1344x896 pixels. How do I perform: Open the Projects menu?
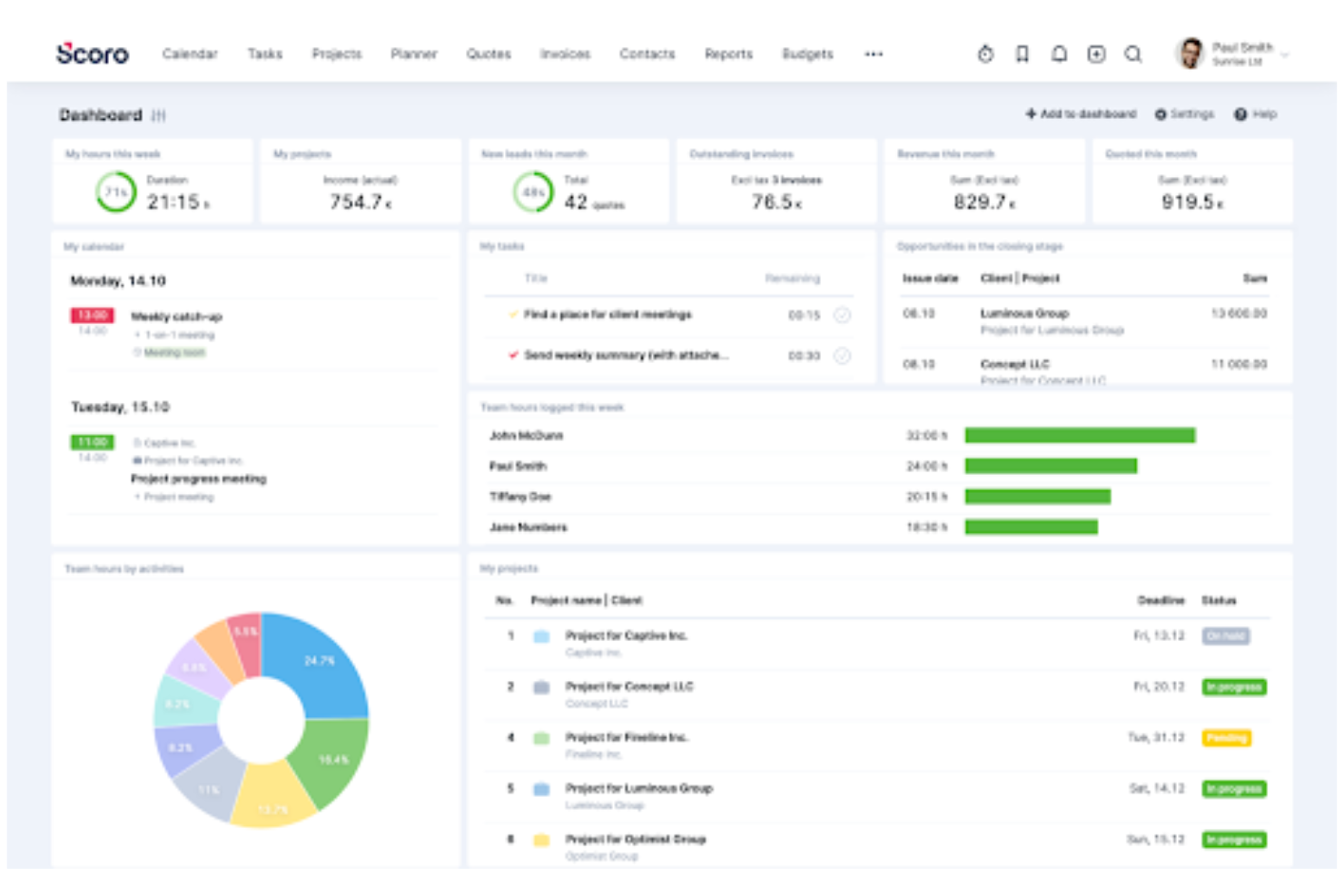[x=337, y=54]
